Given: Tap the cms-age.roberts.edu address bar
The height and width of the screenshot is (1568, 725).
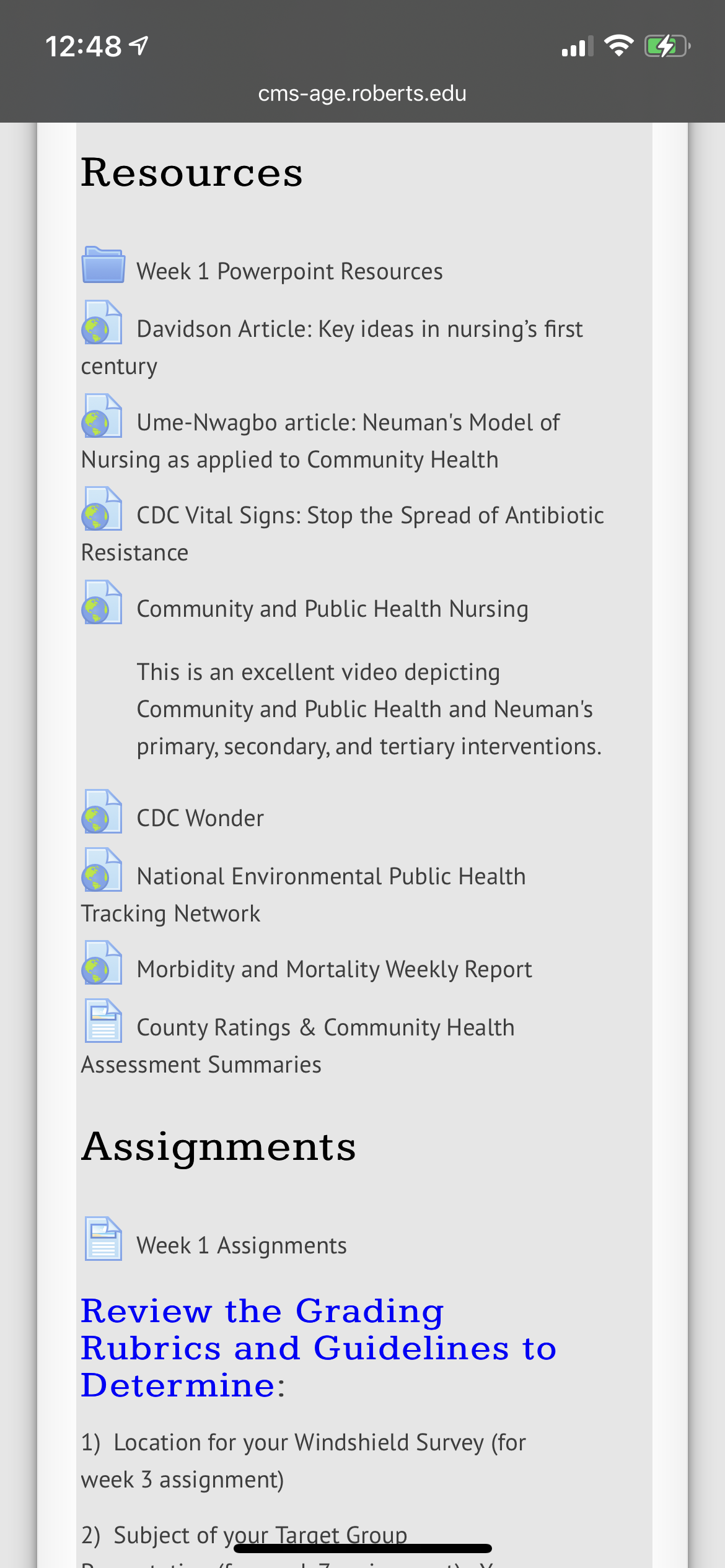Looking at the screenshot, I should click(362, 94).
